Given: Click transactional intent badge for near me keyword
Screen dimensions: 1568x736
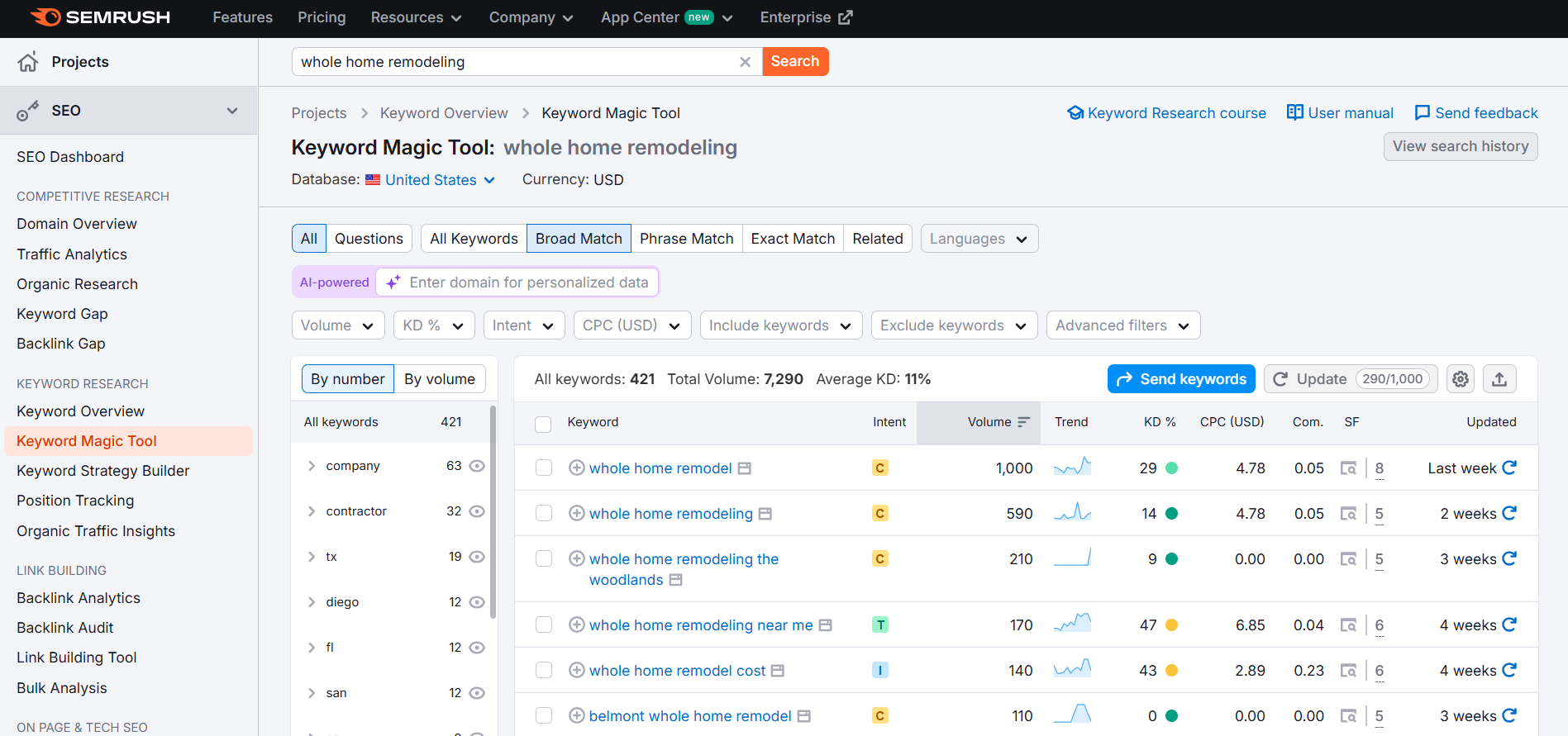Looking at the screenshot, I should click(880, 624).
